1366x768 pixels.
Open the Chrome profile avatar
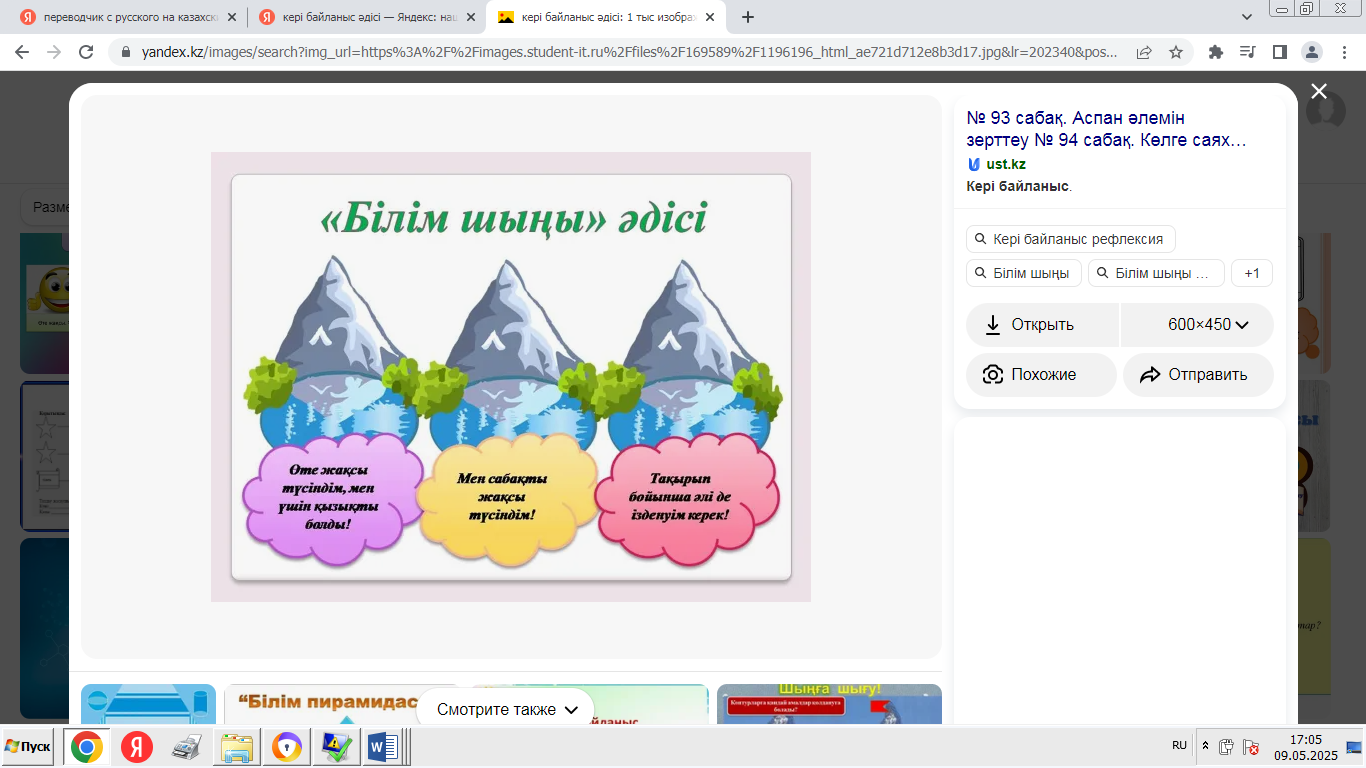click(x=1313, y=52)
